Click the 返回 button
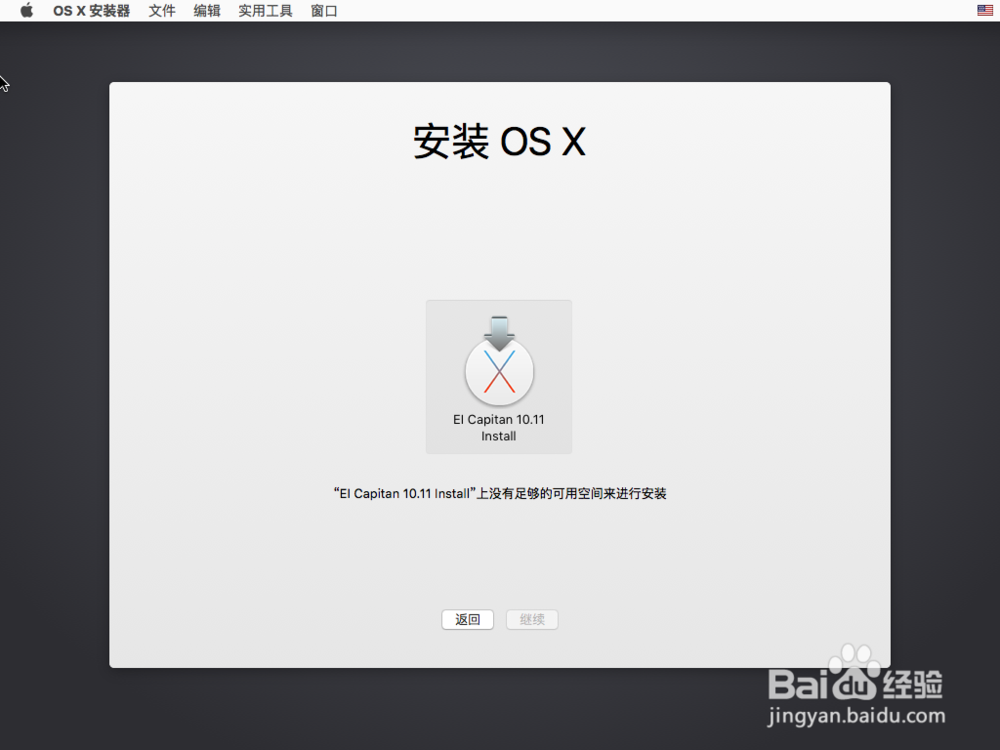The height and width of the screenshot is (750, 1000). pos(467,619)
